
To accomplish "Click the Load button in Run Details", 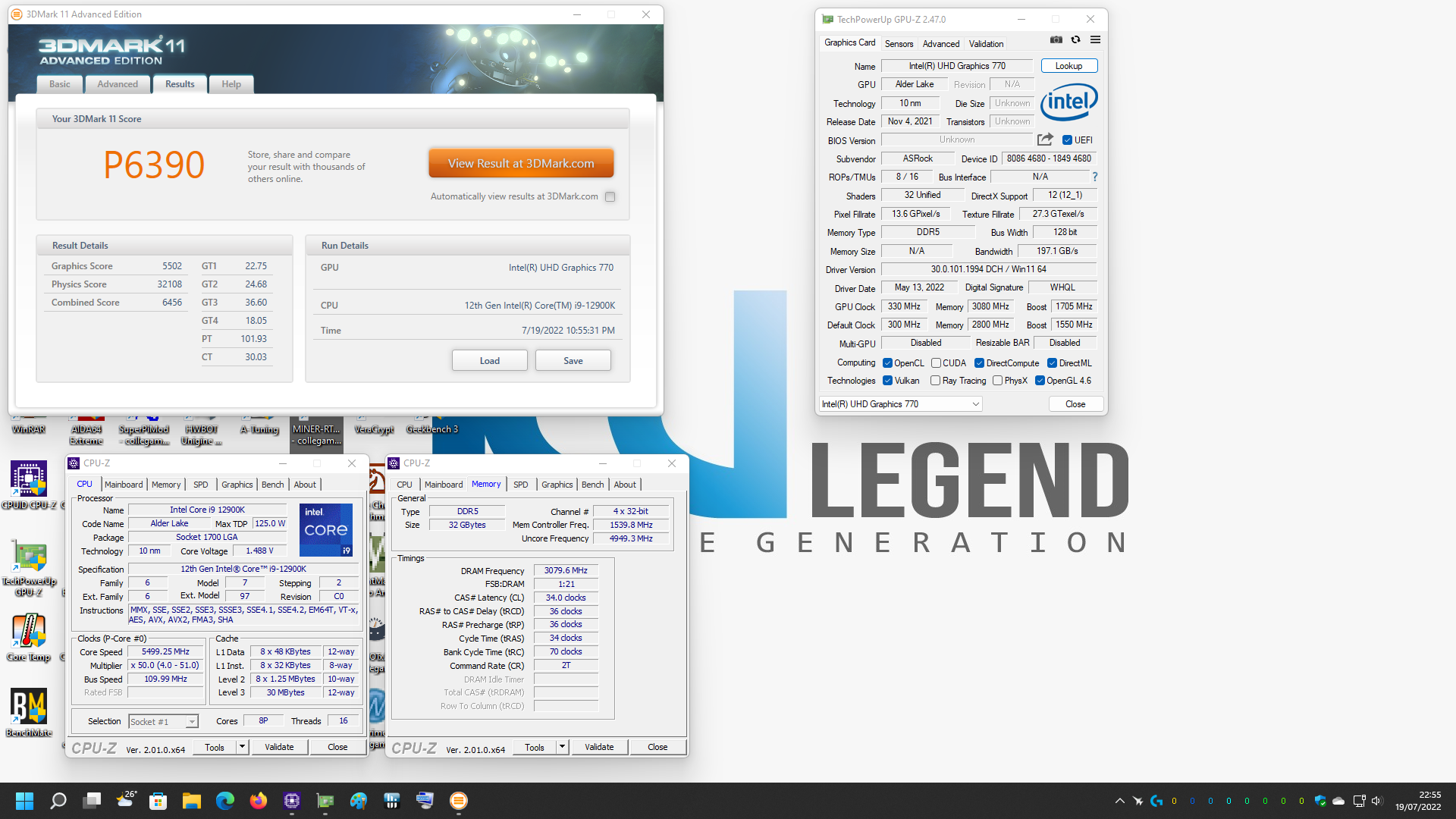I will tap(489, 361).
